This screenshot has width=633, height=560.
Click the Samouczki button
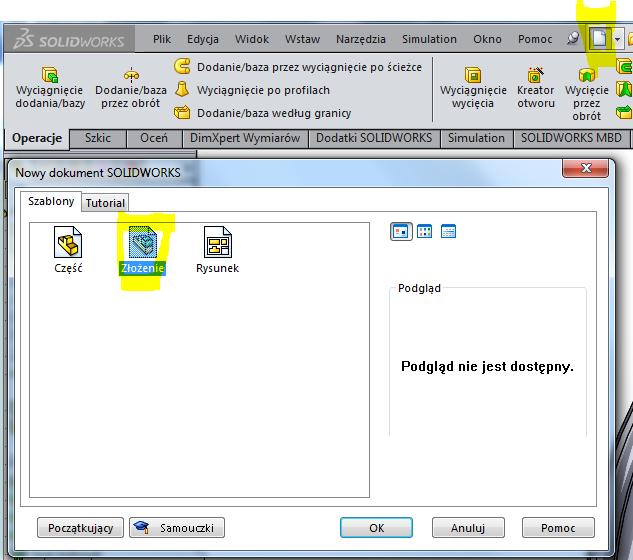pos(177,528)
